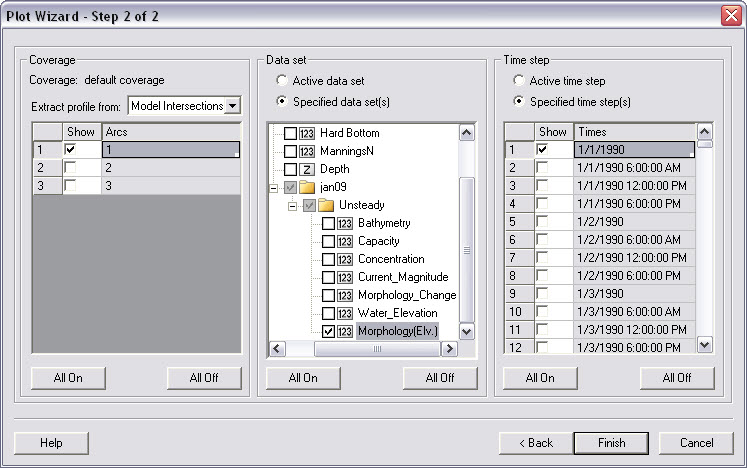Check Water_Elevation data set

click(x=328, y=313)
